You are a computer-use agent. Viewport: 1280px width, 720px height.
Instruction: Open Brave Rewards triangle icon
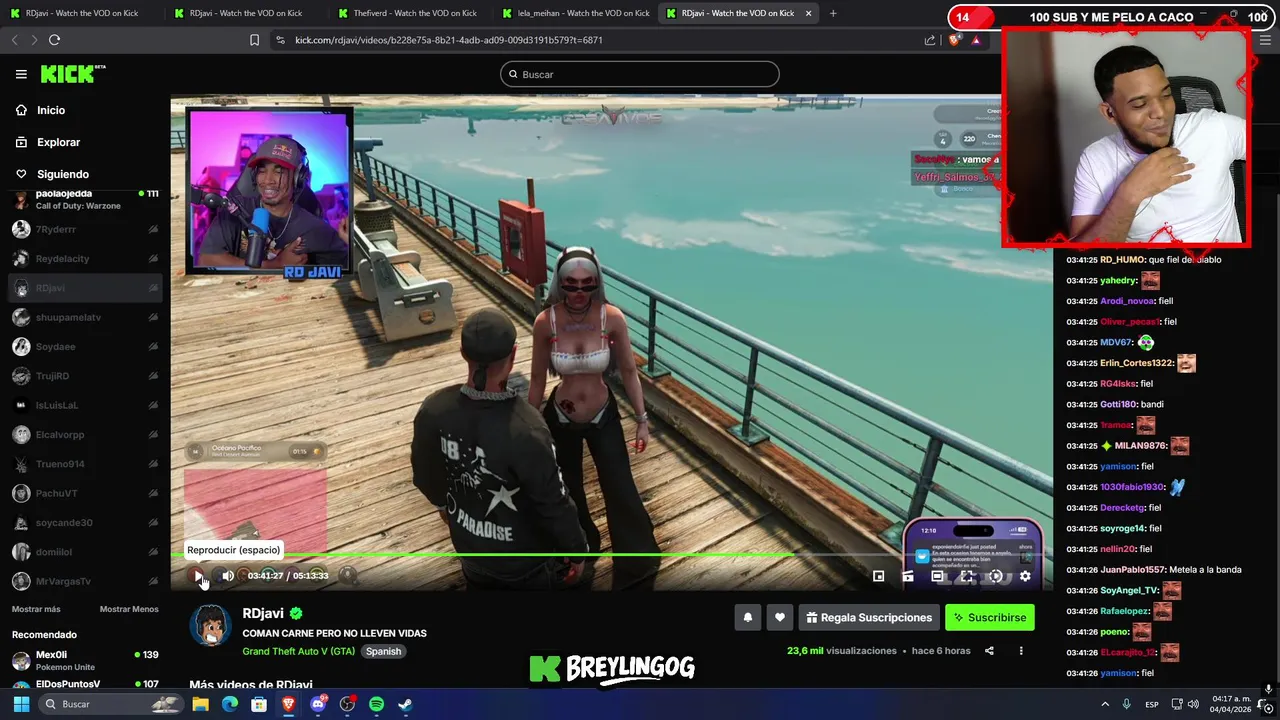click(976, 40)
